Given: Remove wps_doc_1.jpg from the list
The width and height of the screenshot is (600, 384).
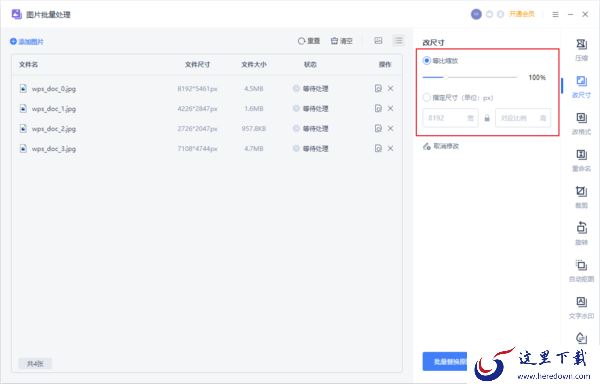Looking at the screenshot, I should click(390, 108).
